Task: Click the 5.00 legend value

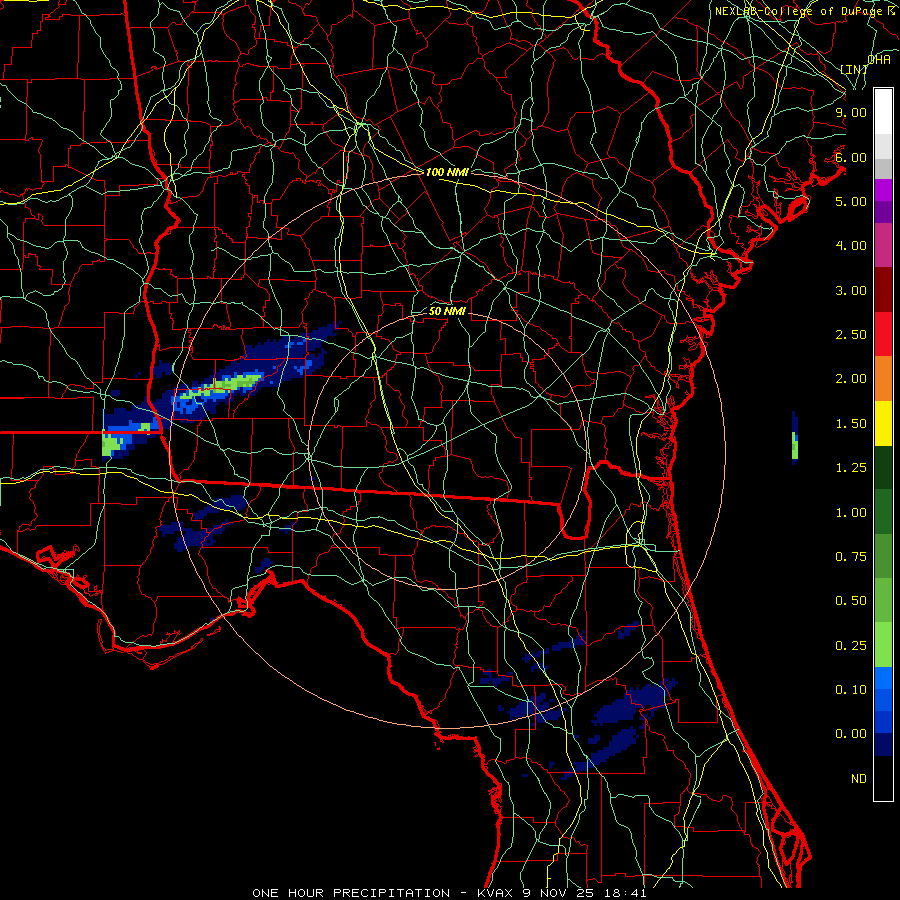Action: coord(851,201)
